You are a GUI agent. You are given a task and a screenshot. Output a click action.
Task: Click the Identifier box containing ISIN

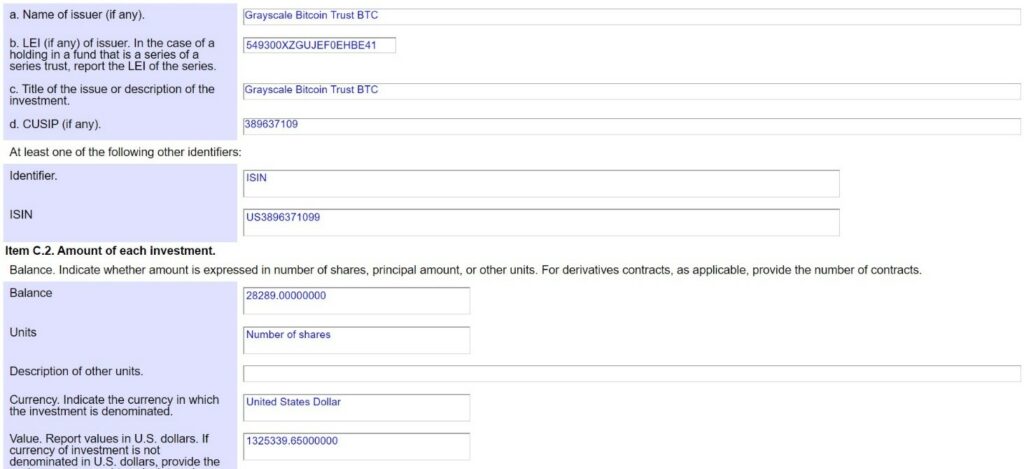541,184
